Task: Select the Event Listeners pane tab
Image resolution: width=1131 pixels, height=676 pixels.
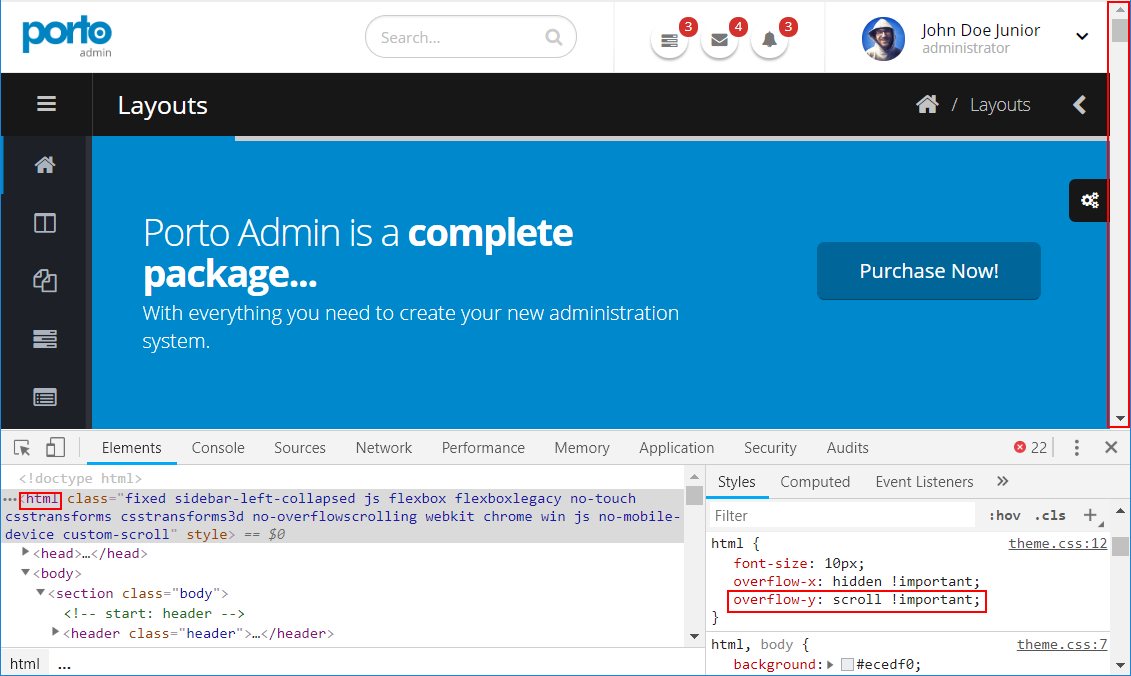Action: tap(924, 482)
